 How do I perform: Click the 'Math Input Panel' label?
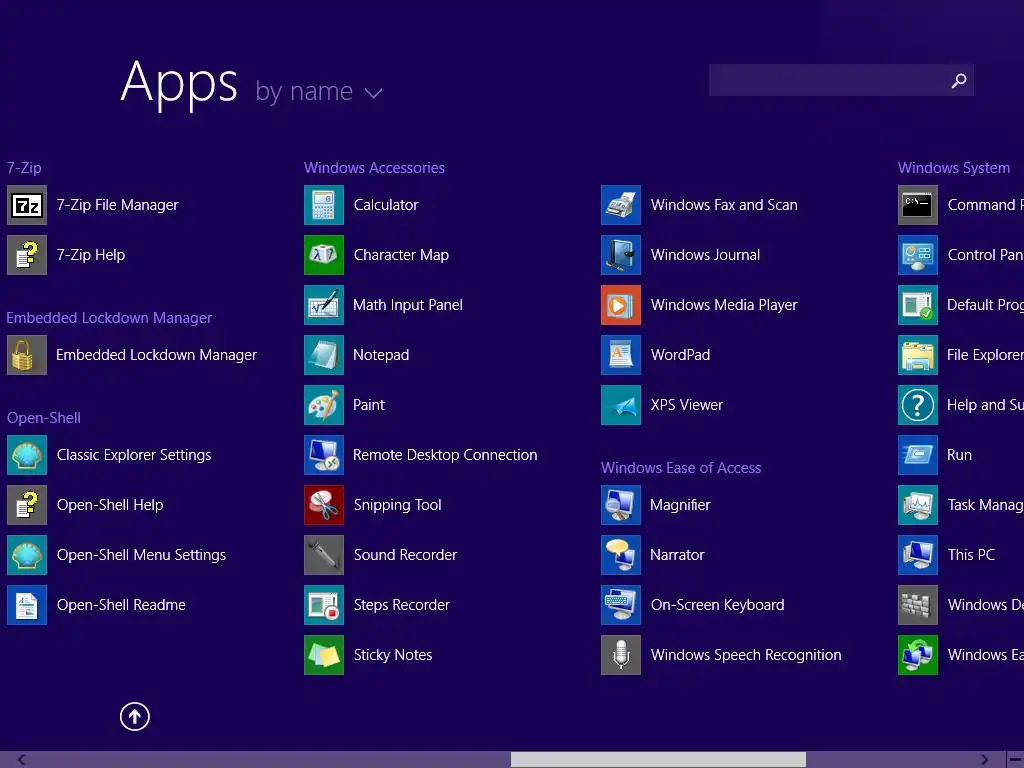click(408, 305)
